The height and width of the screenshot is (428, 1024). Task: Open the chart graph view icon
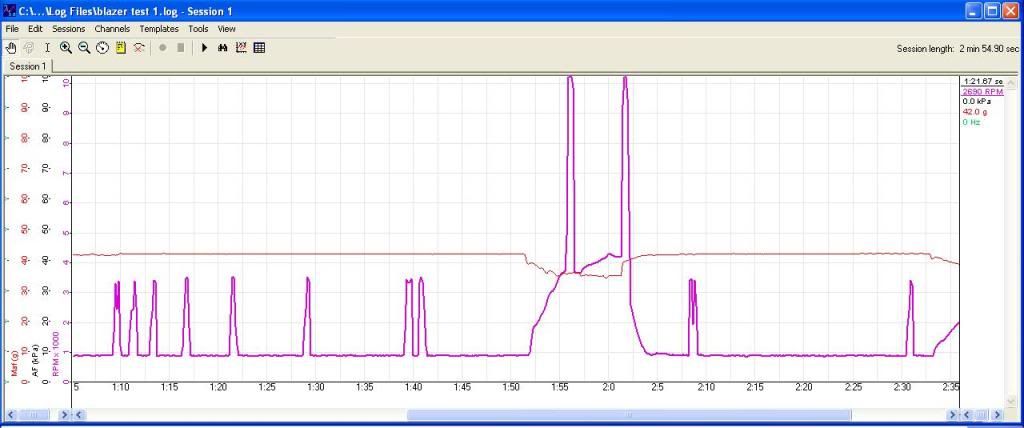tap(240, 47)
